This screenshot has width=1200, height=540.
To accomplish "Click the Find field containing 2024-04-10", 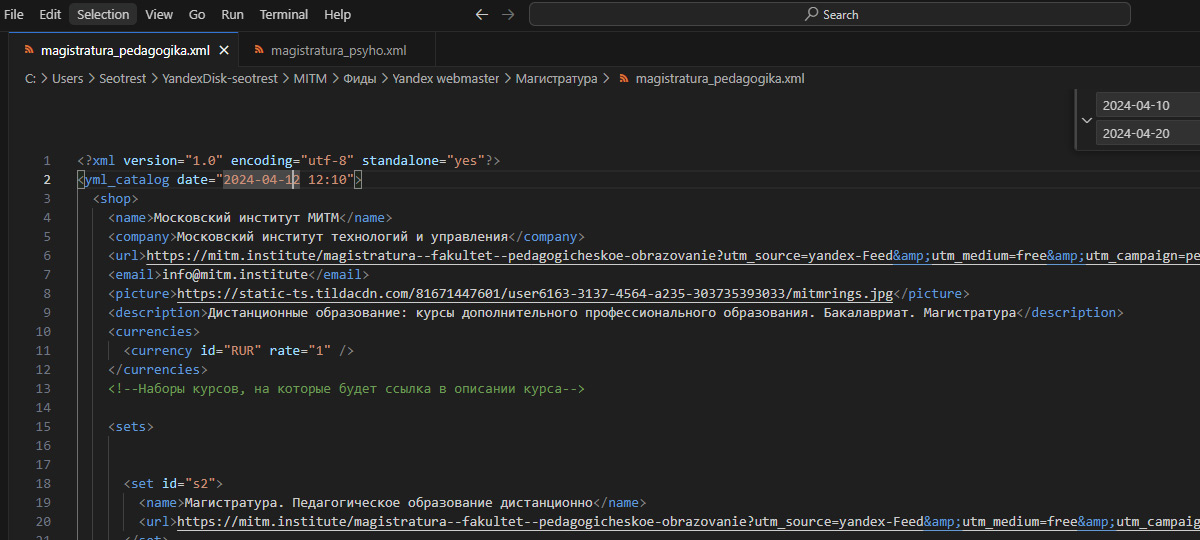I will [1148, 105].
